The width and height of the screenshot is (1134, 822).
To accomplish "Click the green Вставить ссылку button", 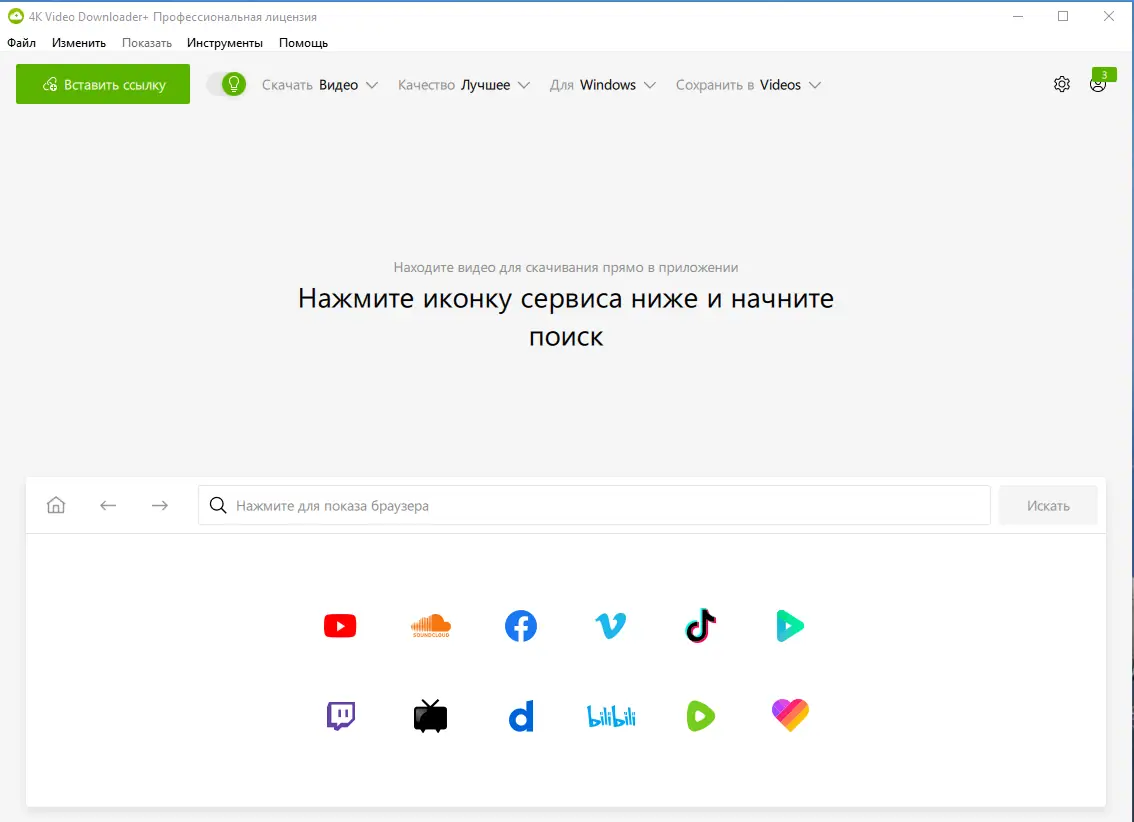I will (102, 84).
